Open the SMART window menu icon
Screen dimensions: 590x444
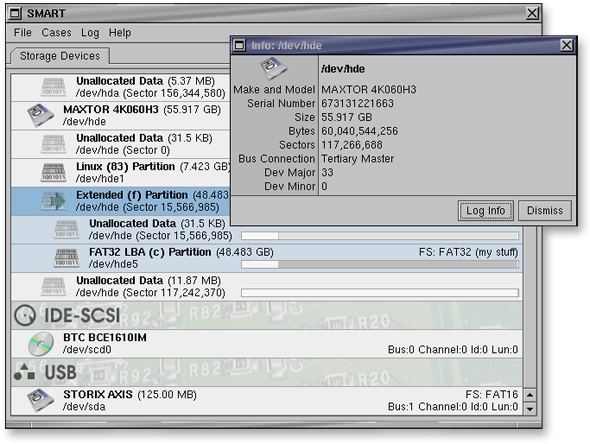(15, 14)
